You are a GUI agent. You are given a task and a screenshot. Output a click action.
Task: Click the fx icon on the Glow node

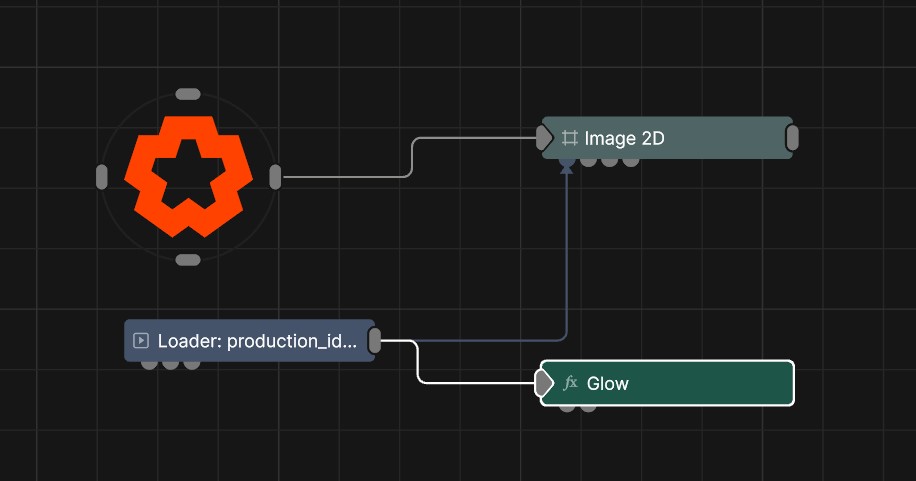[x=571, y=383]
